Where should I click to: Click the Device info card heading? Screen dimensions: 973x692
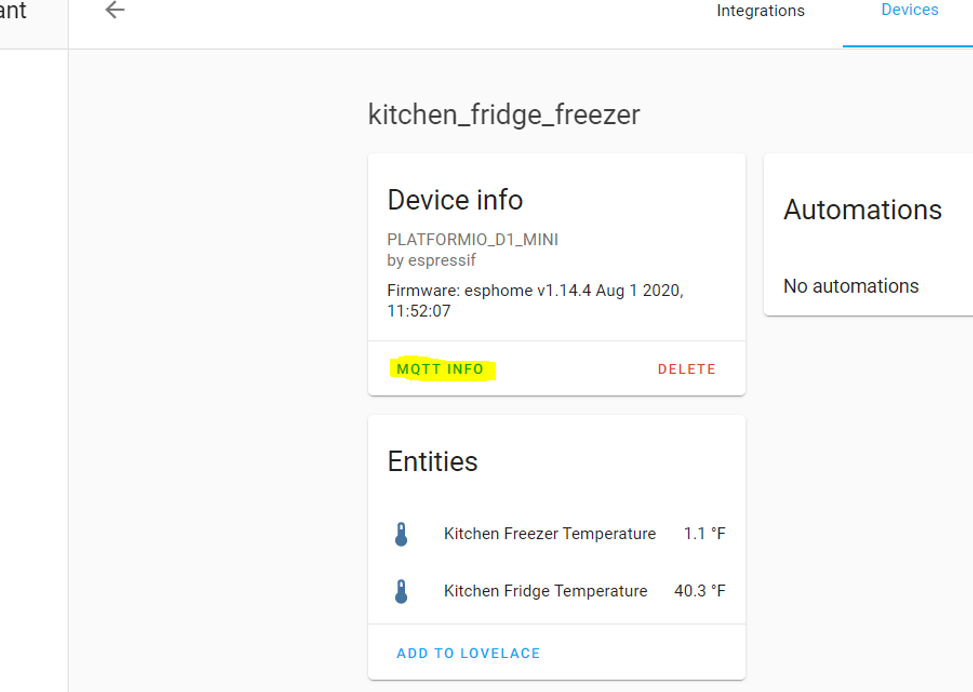click(455, 200)
